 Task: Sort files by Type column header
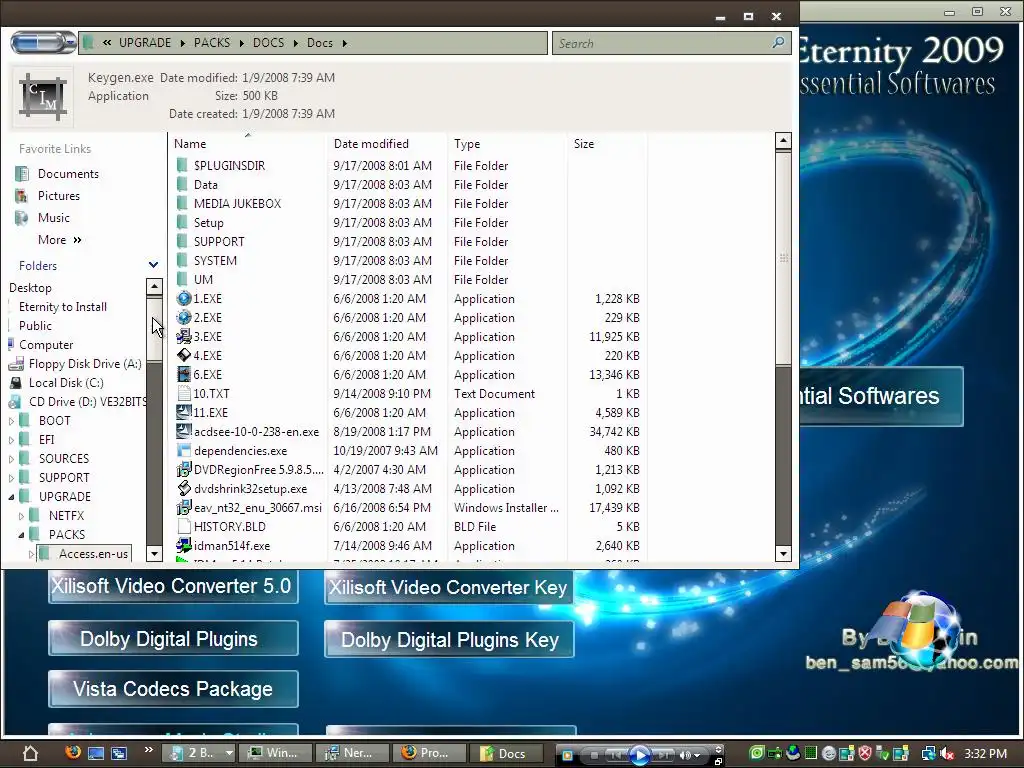click(x=467, y=144)
